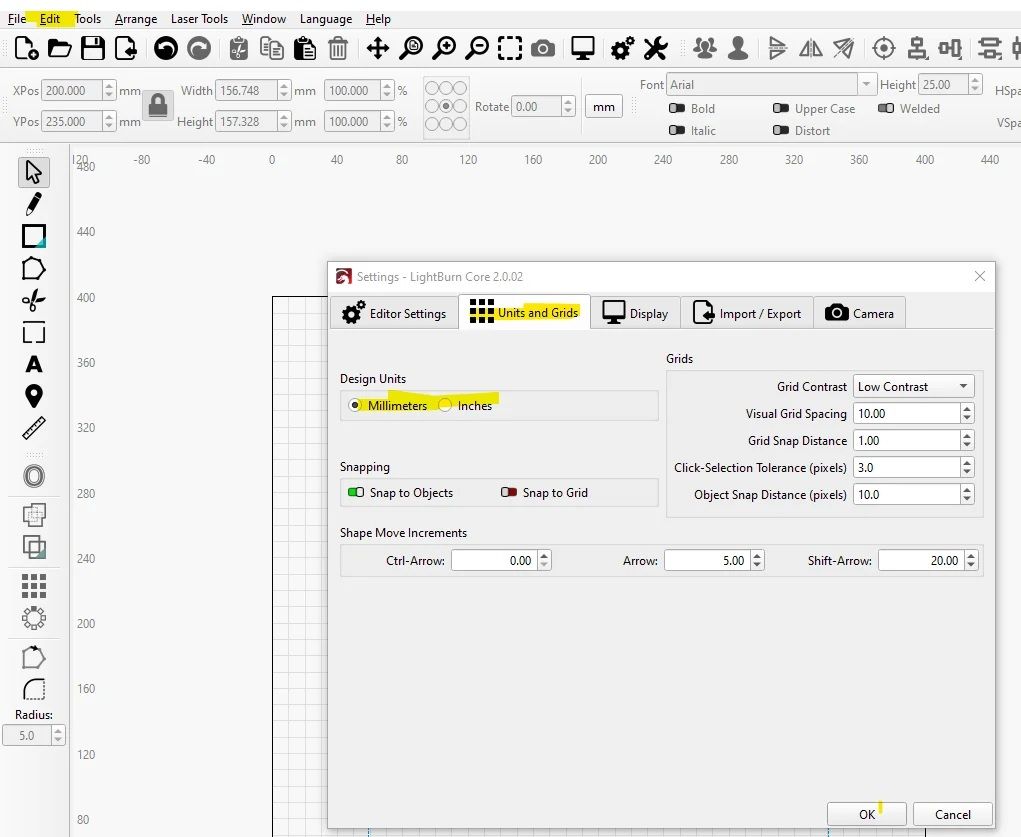The image size is (1021, 837).
Task: Select the Text tool
Action: tap(34, 363)
